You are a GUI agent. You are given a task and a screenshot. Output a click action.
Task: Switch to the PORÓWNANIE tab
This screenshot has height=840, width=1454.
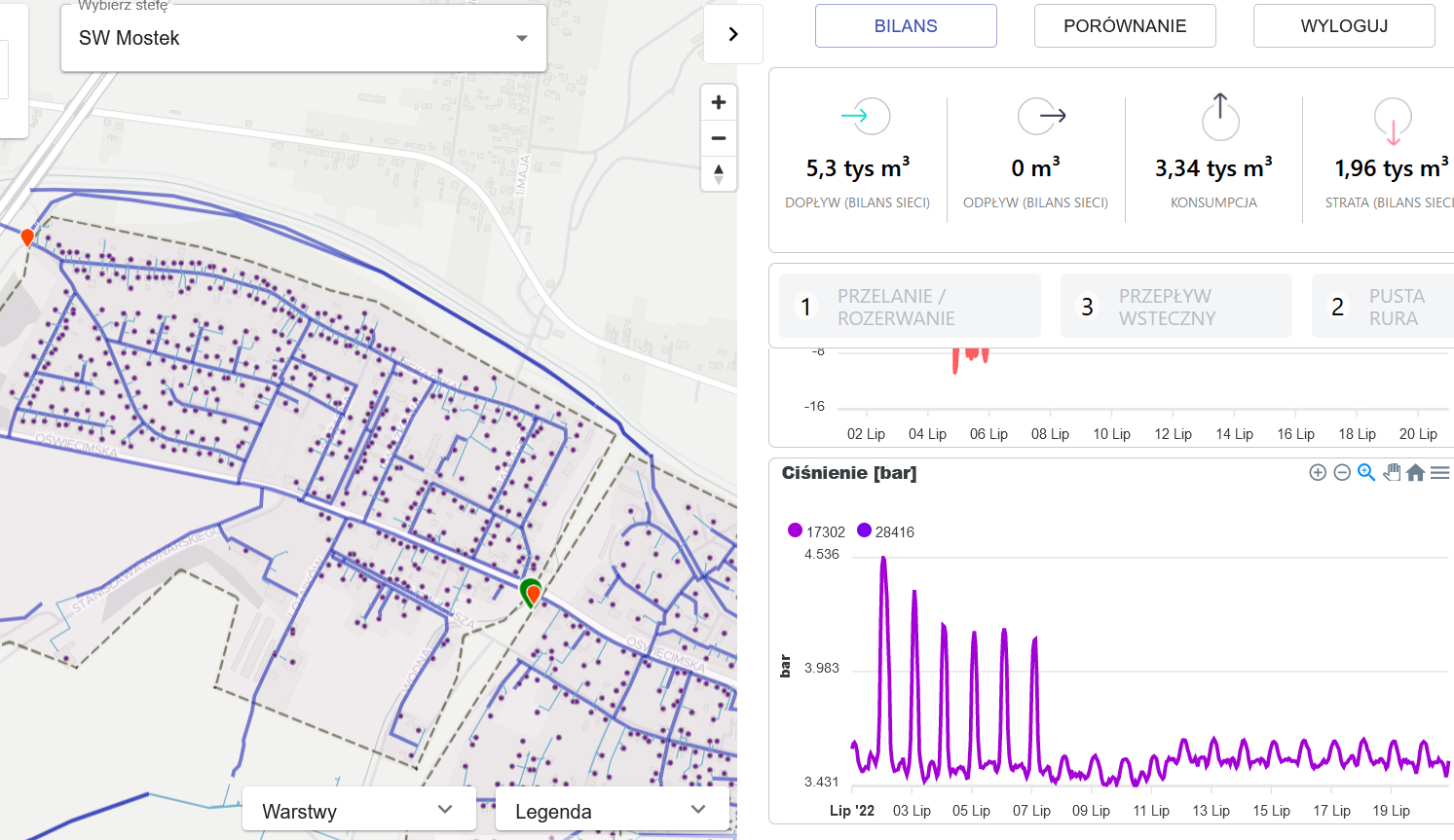coord(1125,26)
